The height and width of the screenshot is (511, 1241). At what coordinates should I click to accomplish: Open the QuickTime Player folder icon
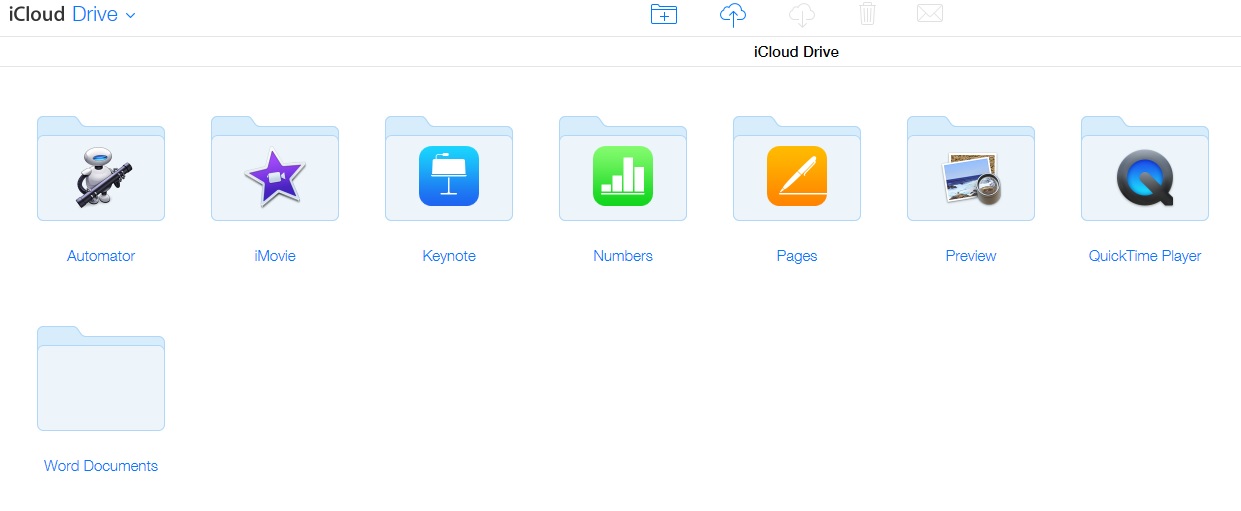tap(1145, 169)
